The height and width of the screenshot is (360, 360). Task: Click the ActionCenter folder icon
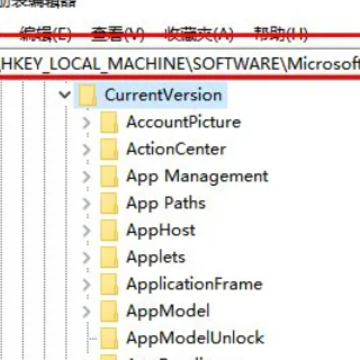coord(109,149)
